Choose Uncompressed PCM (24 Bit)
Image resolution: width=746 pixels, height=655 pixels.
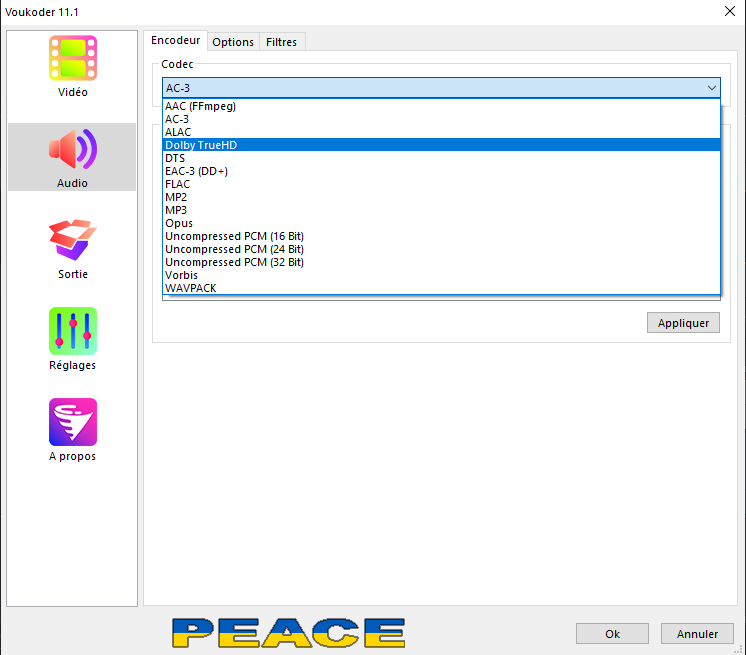441,249
